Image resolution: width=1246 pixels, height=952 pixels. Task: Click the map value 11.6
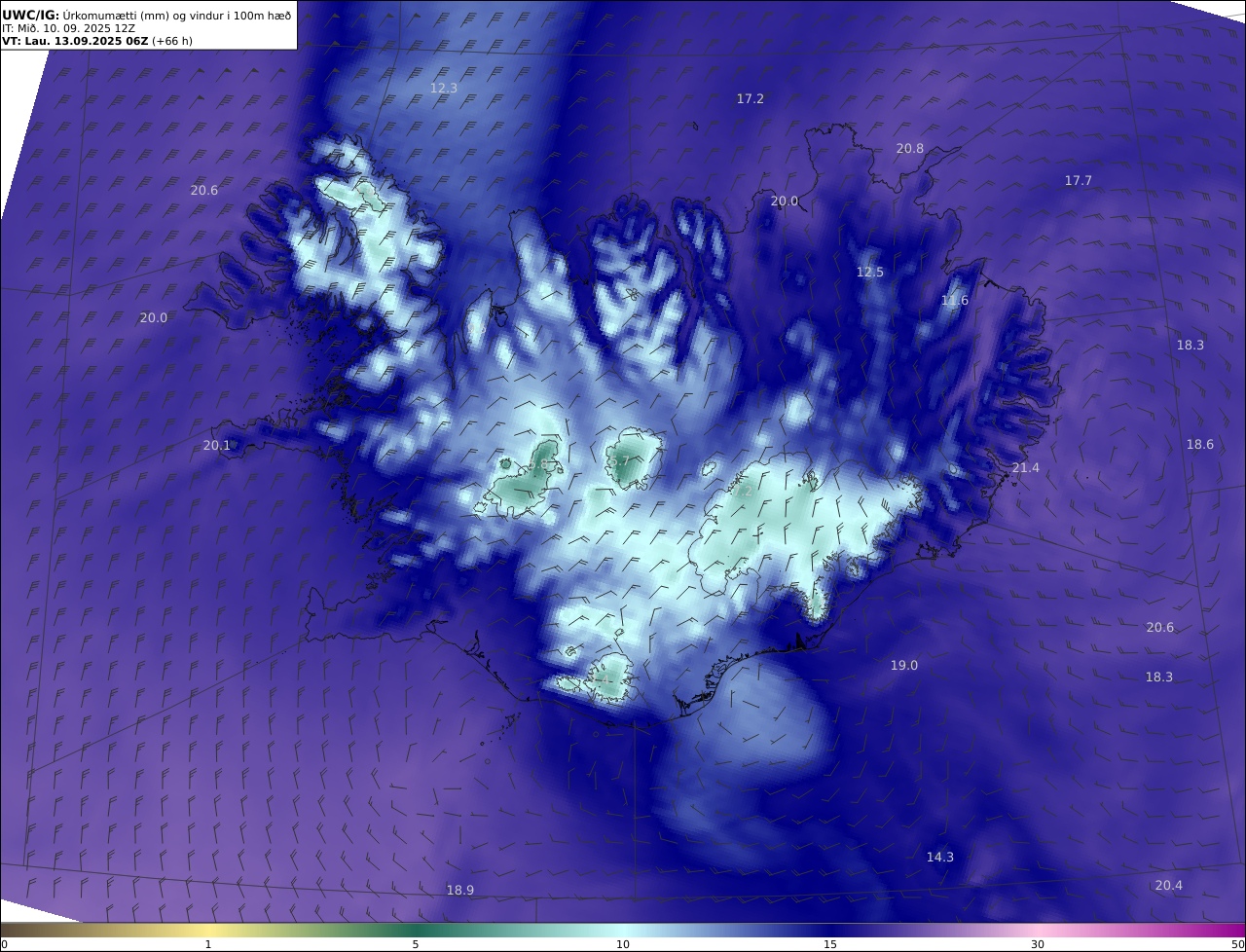(955, 301)
